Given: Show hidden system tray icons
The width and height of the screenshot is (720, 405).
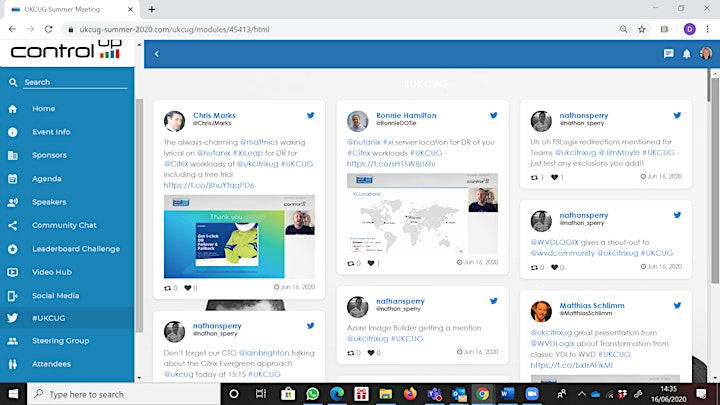Looking at the screenshot, I should pos(581,394).
